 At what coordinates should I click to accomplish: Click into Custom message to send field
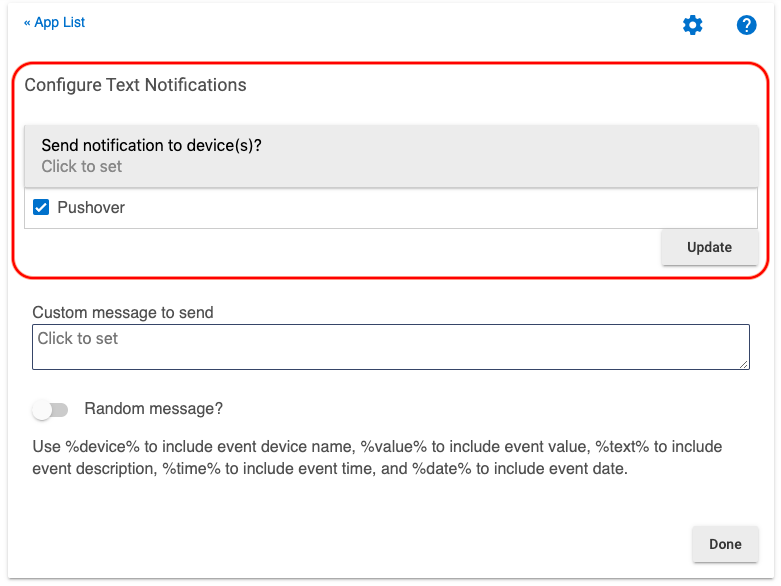391,347
